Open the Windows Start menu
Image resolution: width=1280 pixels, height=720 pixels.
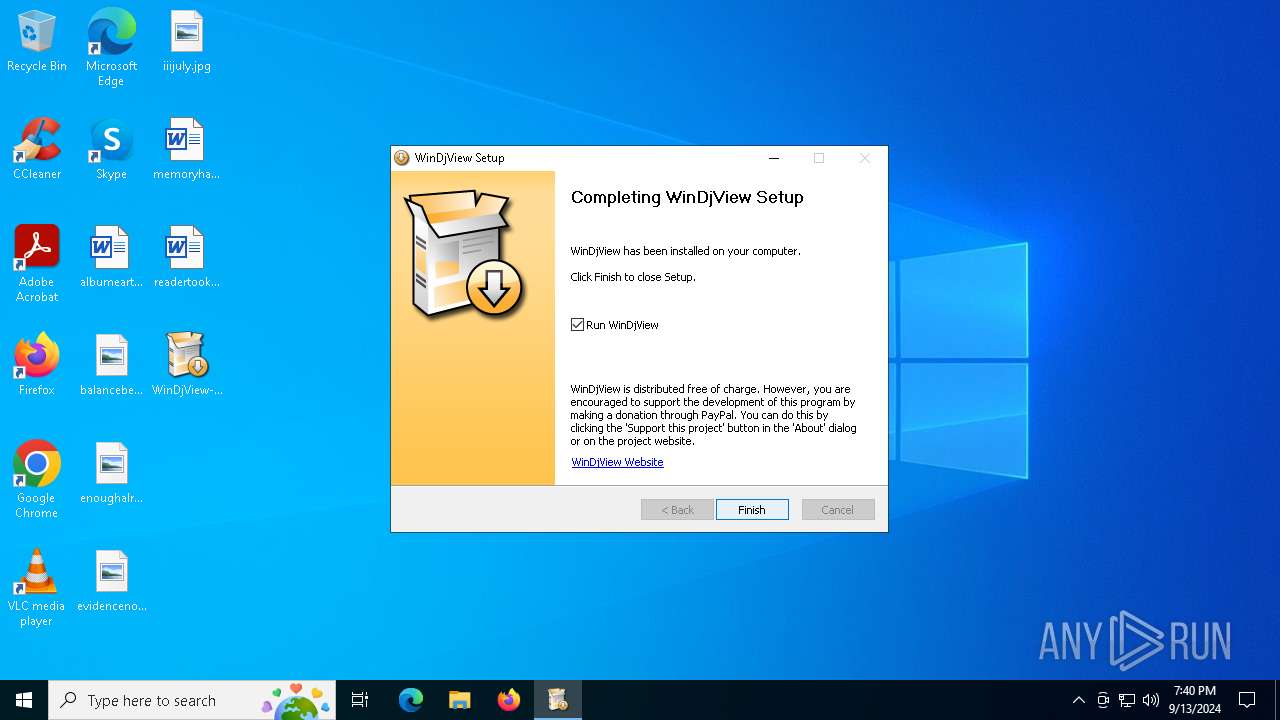(x=24, y=700)
